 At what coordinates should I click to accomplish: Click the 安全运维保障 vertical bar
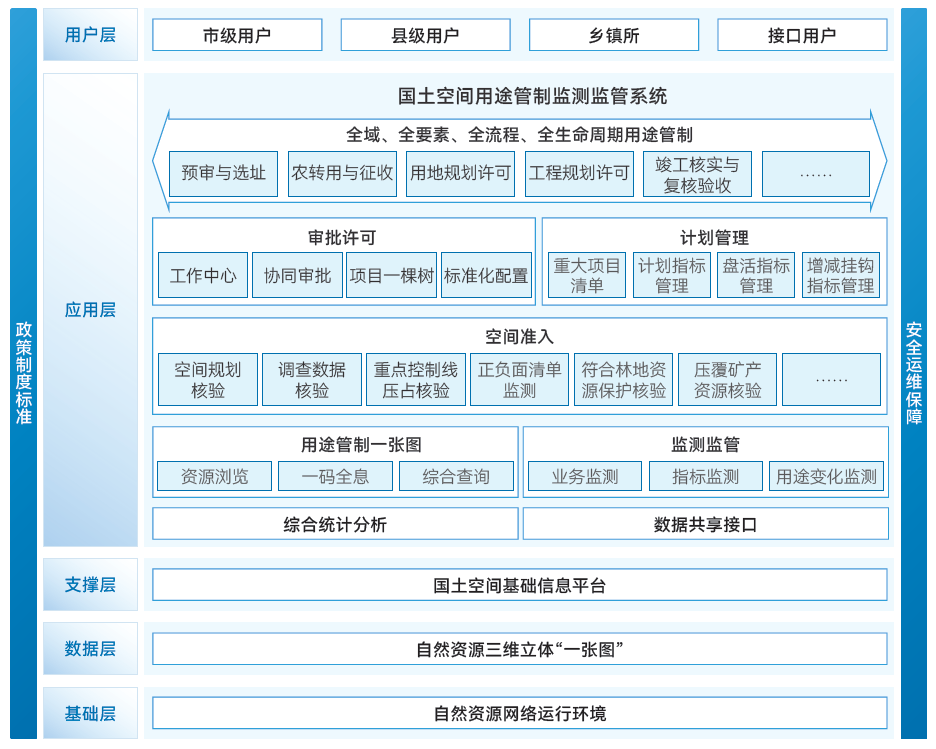click(914, 374)
